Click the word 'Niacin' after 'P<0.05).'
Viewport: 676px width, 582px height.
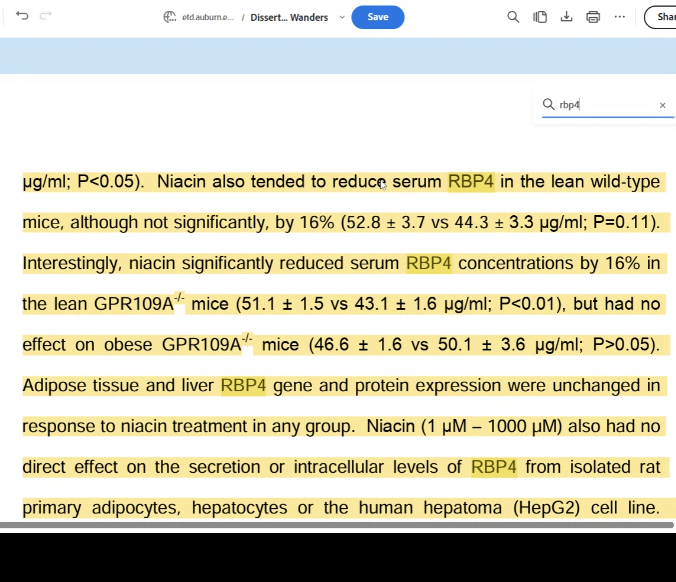(x=181, y=181)
